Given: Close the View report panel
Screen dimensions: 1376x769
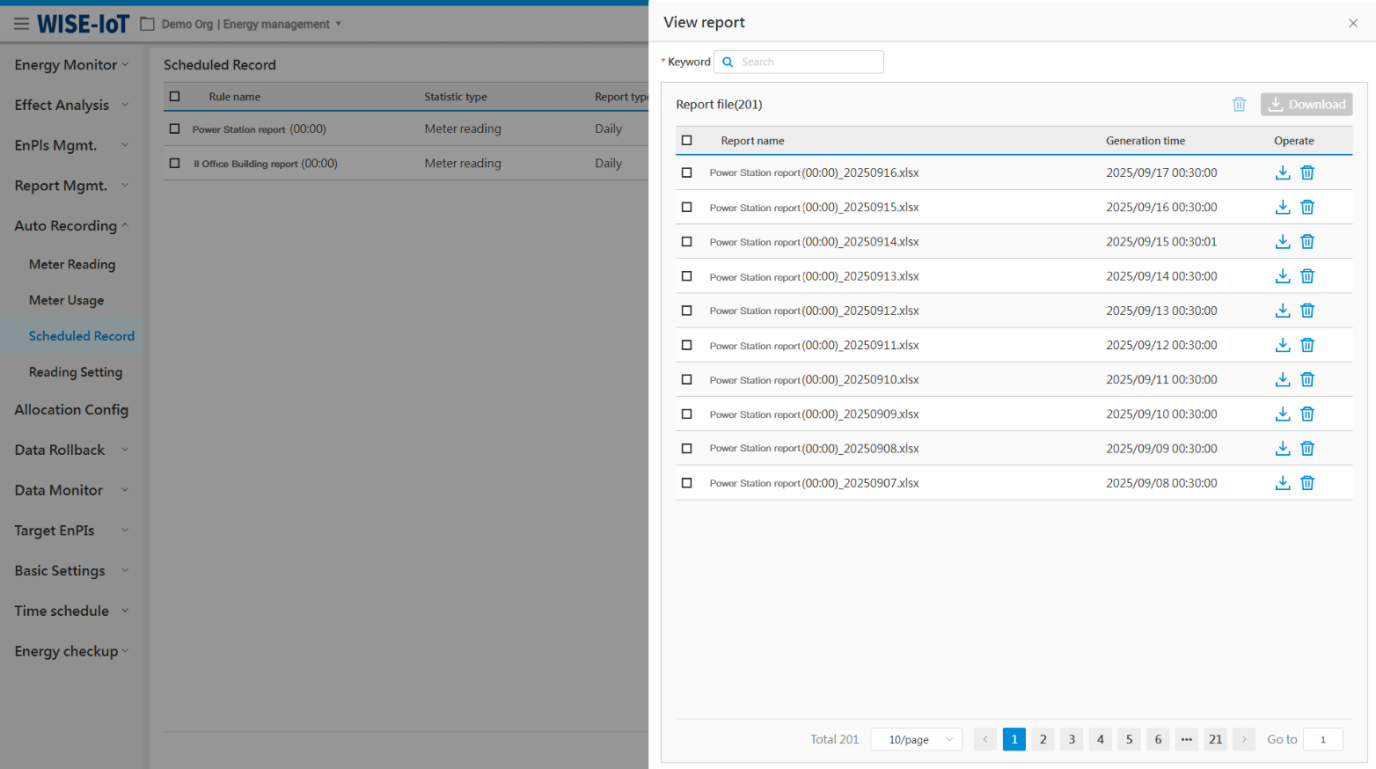Looking at the screenshot, I should 1353,23.
